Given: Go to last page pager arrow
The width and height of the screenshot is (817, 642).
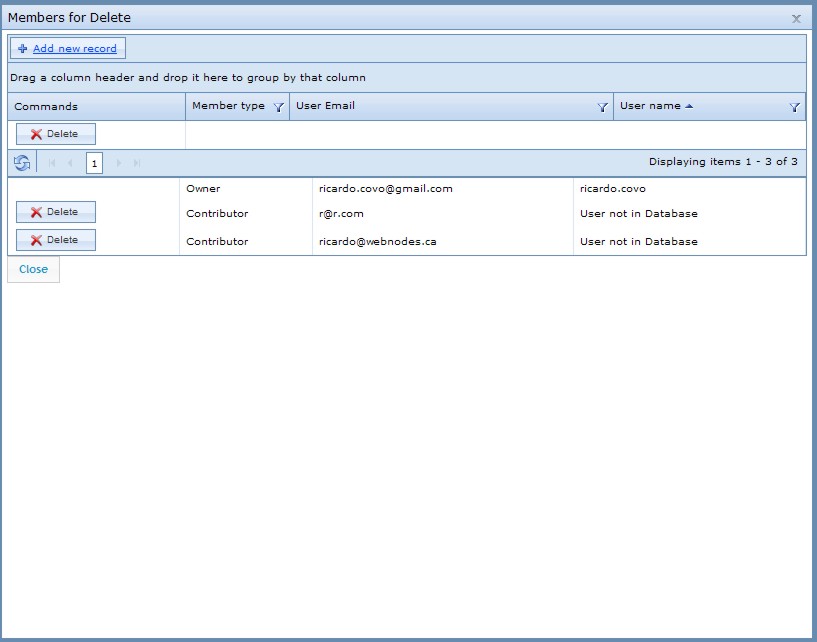Looking at the screenshot, I should (x=137, y=163).
